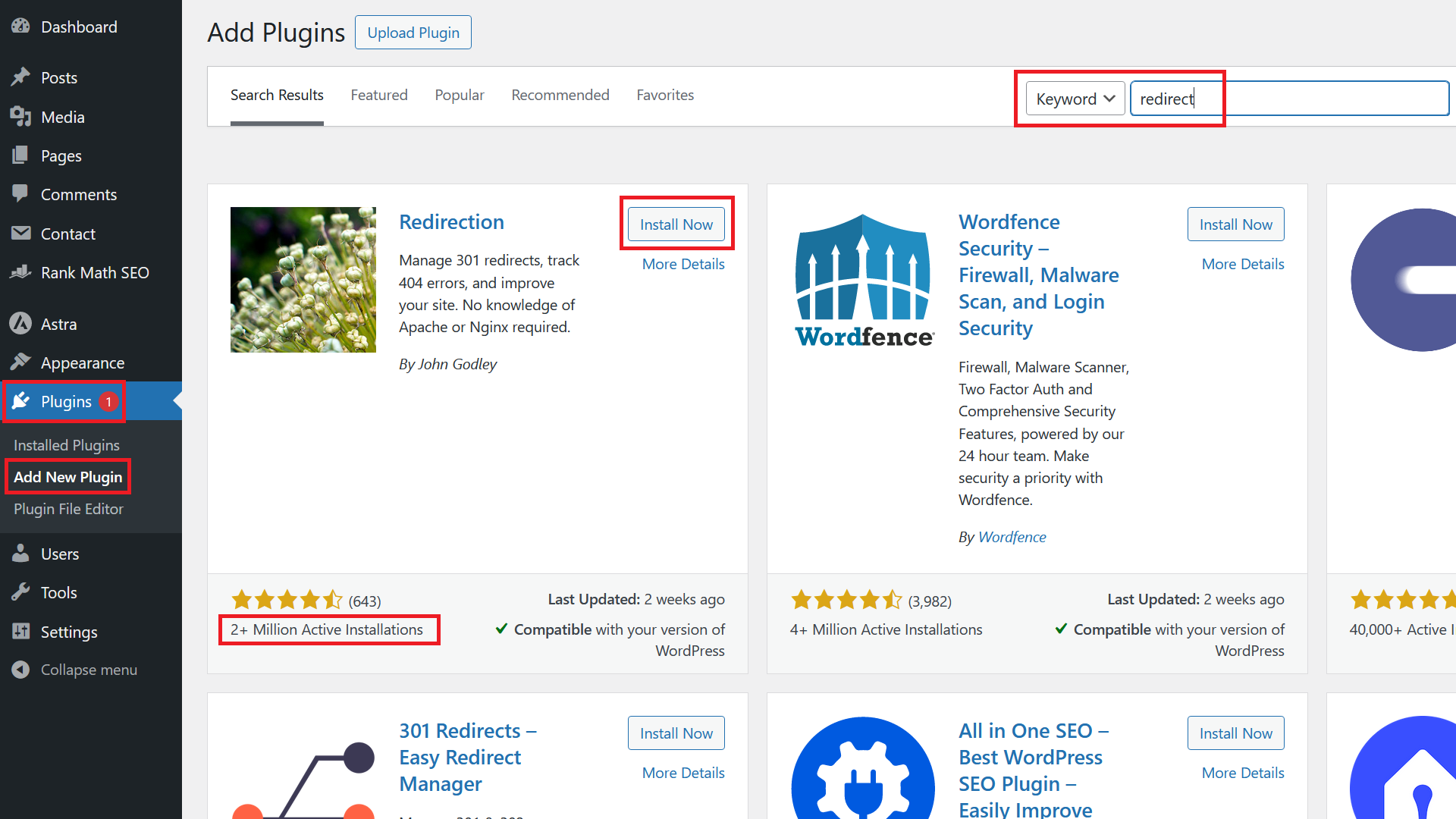Switch to the Popular plugins tab
1456x819 pixels.
pos(459,94)
